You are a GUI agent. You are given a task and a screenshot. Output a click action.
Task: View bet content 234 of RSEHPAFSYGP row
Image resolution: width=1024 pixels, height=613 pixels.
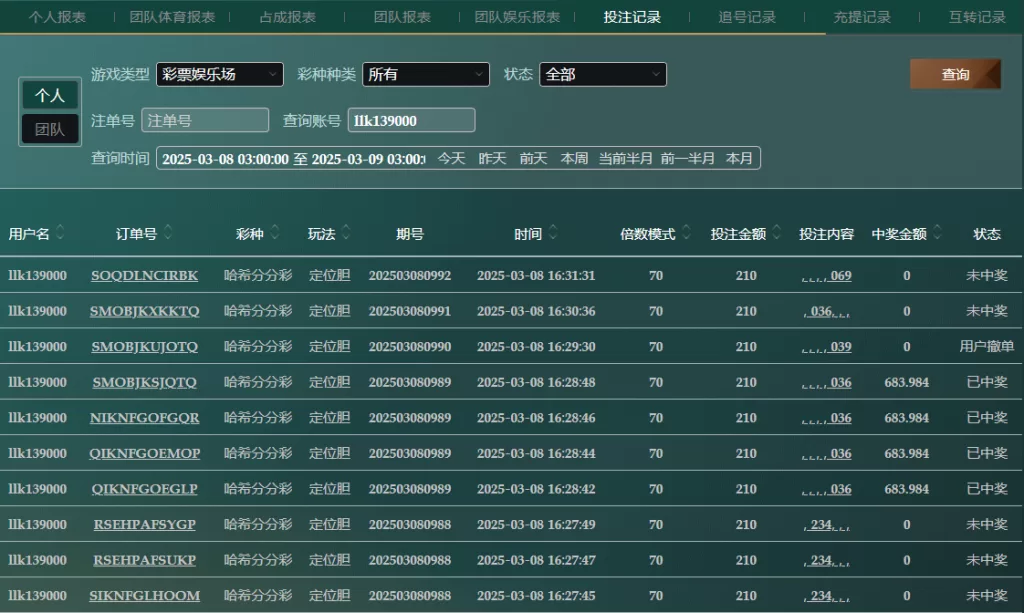[827, 525]
